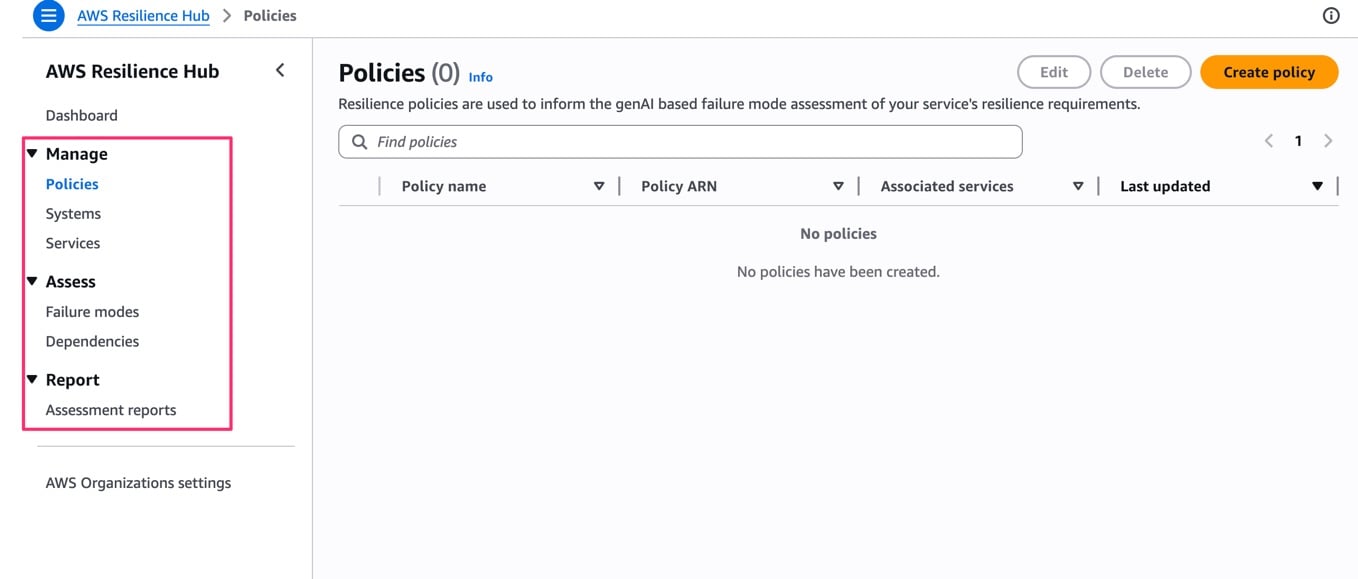Open Failure modes in the sidebar

coord(92,312)
